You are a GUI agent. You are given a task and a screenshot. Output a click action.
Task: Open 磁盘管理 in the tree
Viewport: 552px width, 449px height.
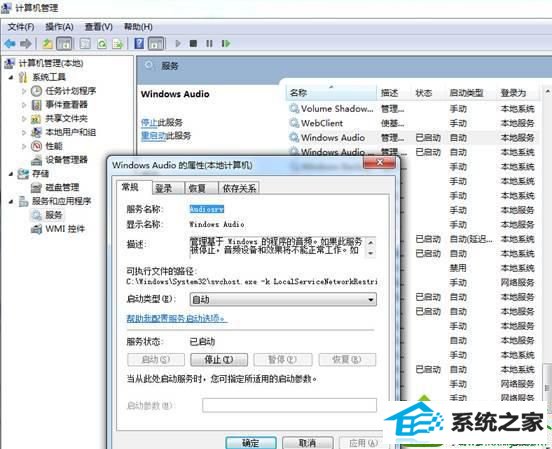point(62,187)
